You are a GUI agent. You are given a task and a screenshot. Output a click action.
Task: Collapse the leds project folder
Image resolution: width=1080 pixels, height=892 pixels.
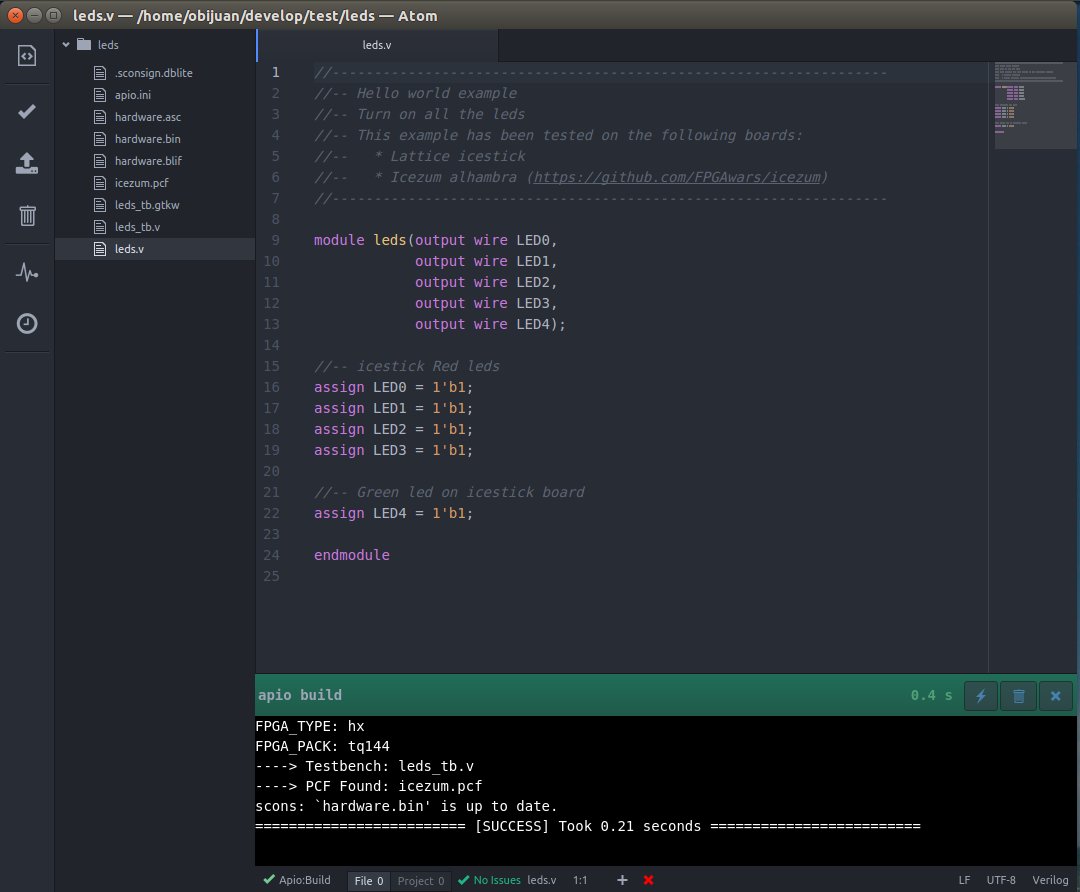pyautogui.click(x=66, y=44)
